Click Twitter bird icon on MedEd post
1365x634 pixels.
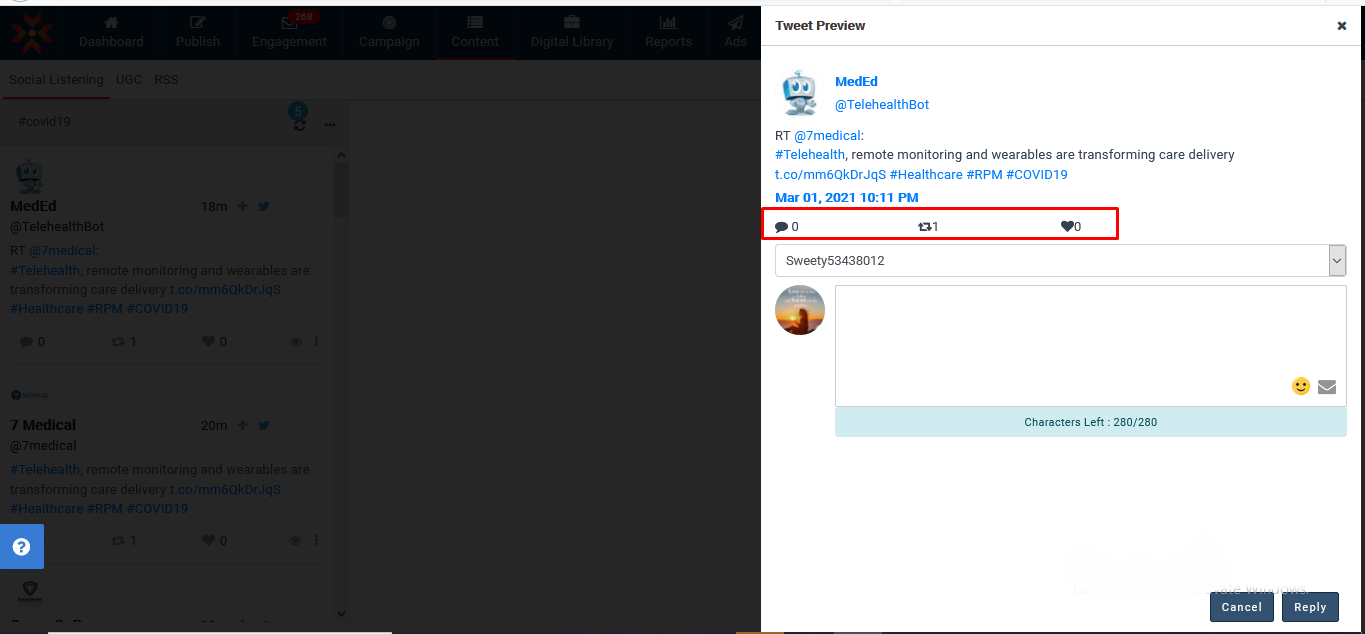[x=264, y=206]
